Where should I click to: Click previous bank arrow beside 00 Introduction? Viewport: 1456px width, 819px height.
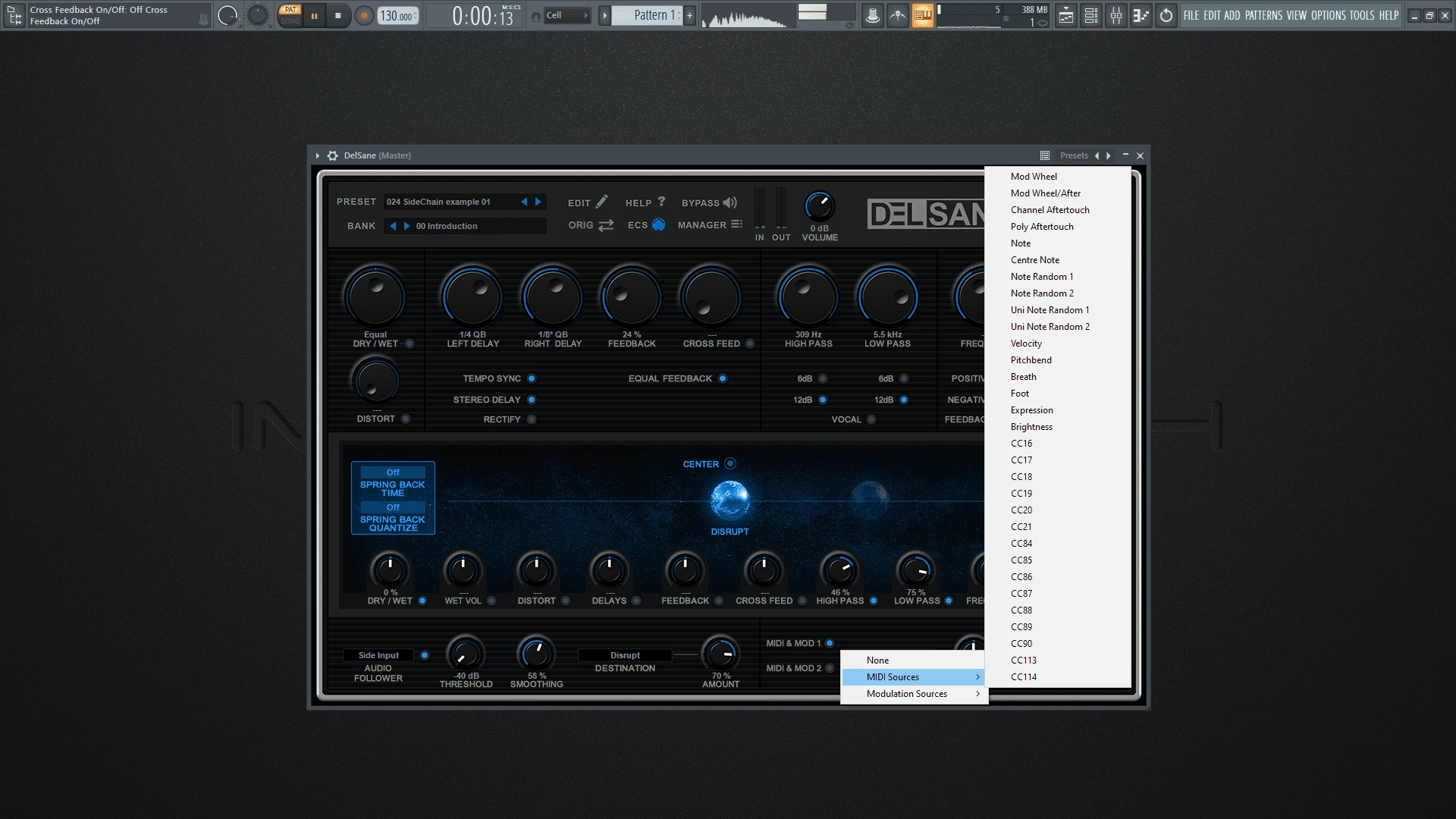393,226
